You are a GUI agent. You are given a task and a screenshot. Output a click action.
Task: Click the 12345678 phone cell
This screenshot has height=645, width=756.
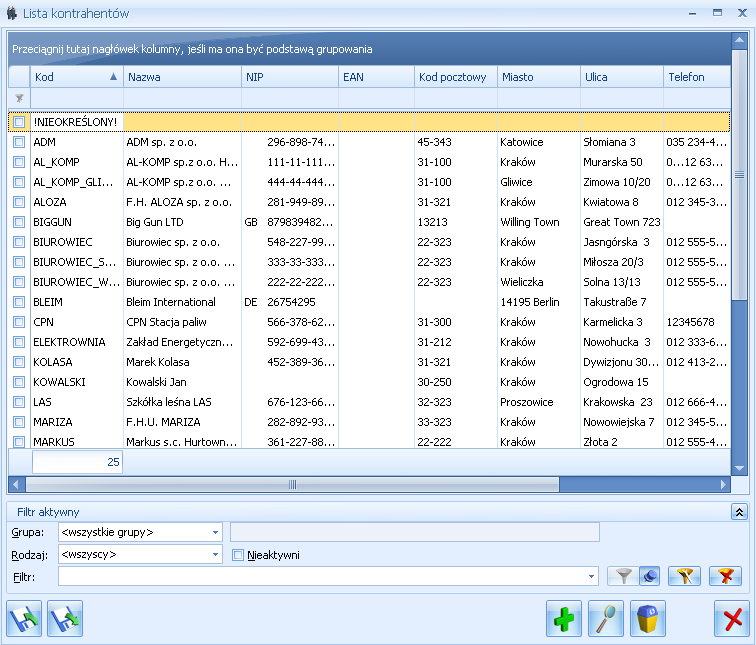(697, 322)
